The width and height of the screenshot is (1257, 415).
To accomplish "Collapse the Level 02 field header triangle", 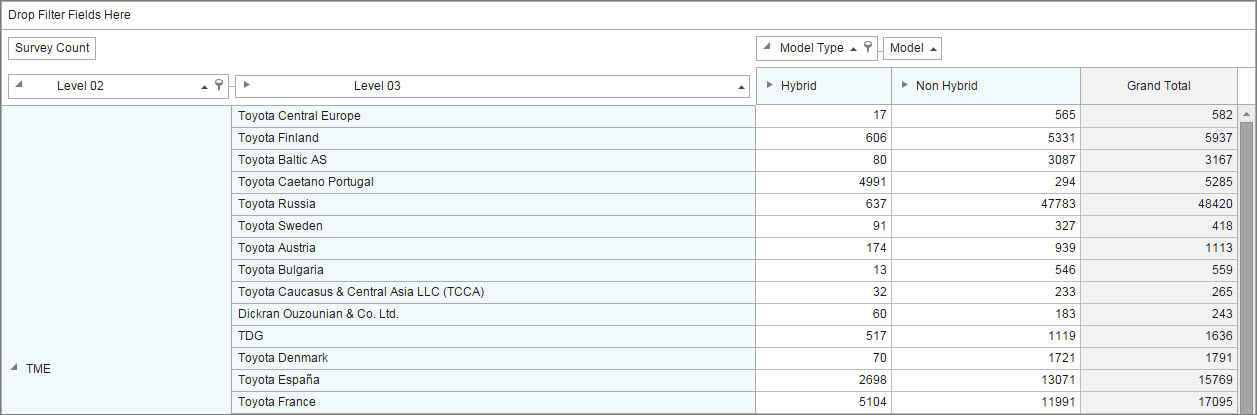I will pos(19,84).
